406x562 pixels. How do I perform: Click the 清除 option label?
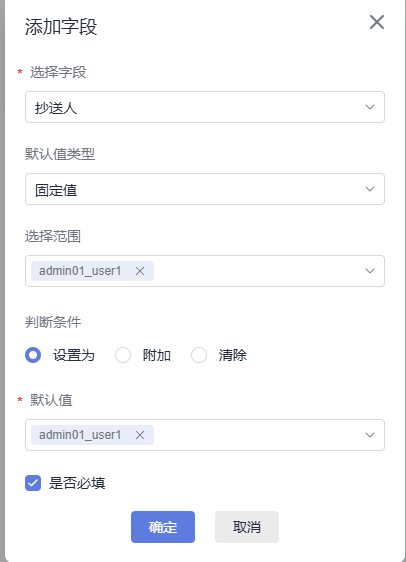[x=233, y=356]
